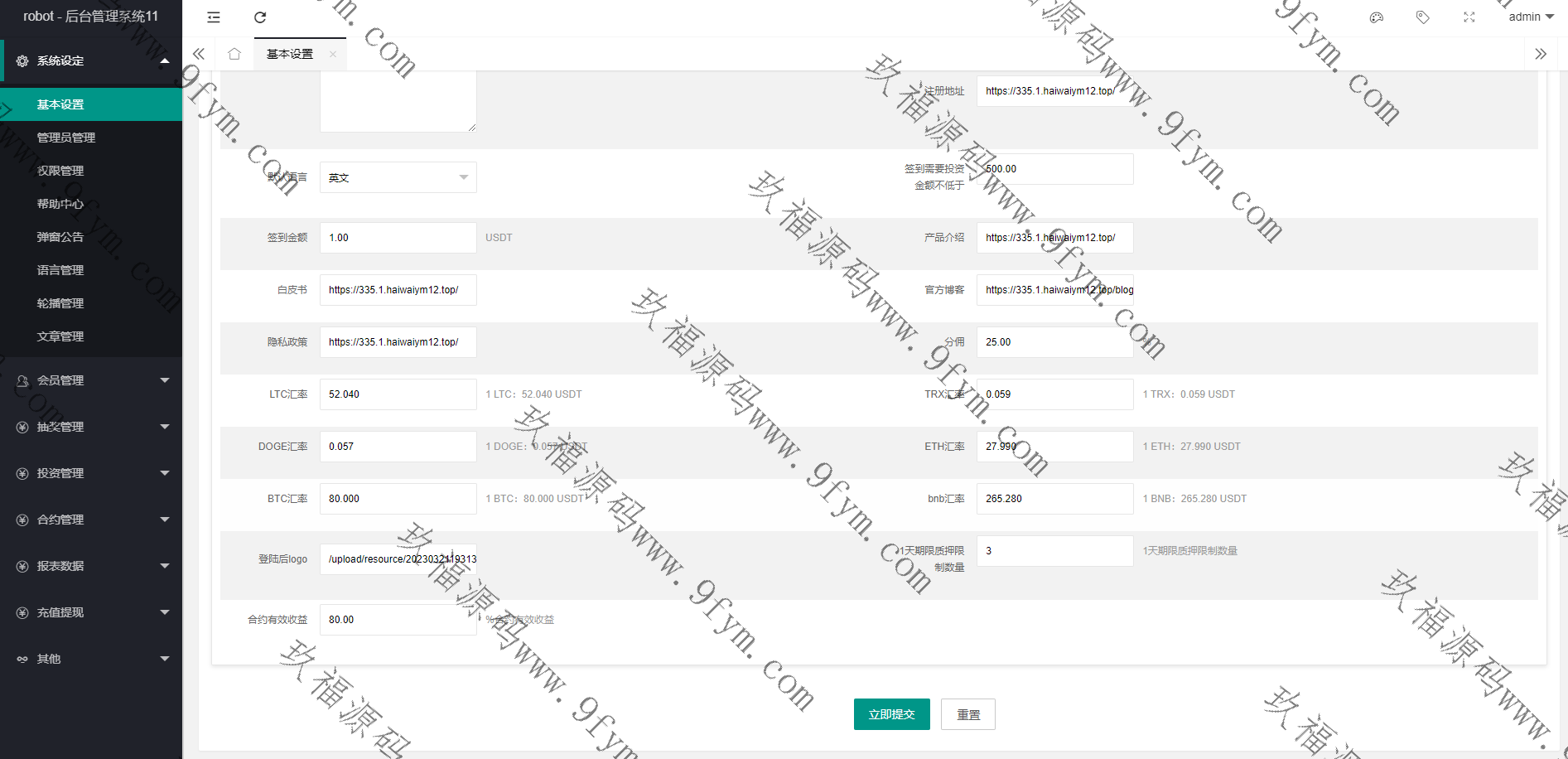Click the refresh icon in the top bar
Viewport: 1568px width, 759px height.
(260, 17)
